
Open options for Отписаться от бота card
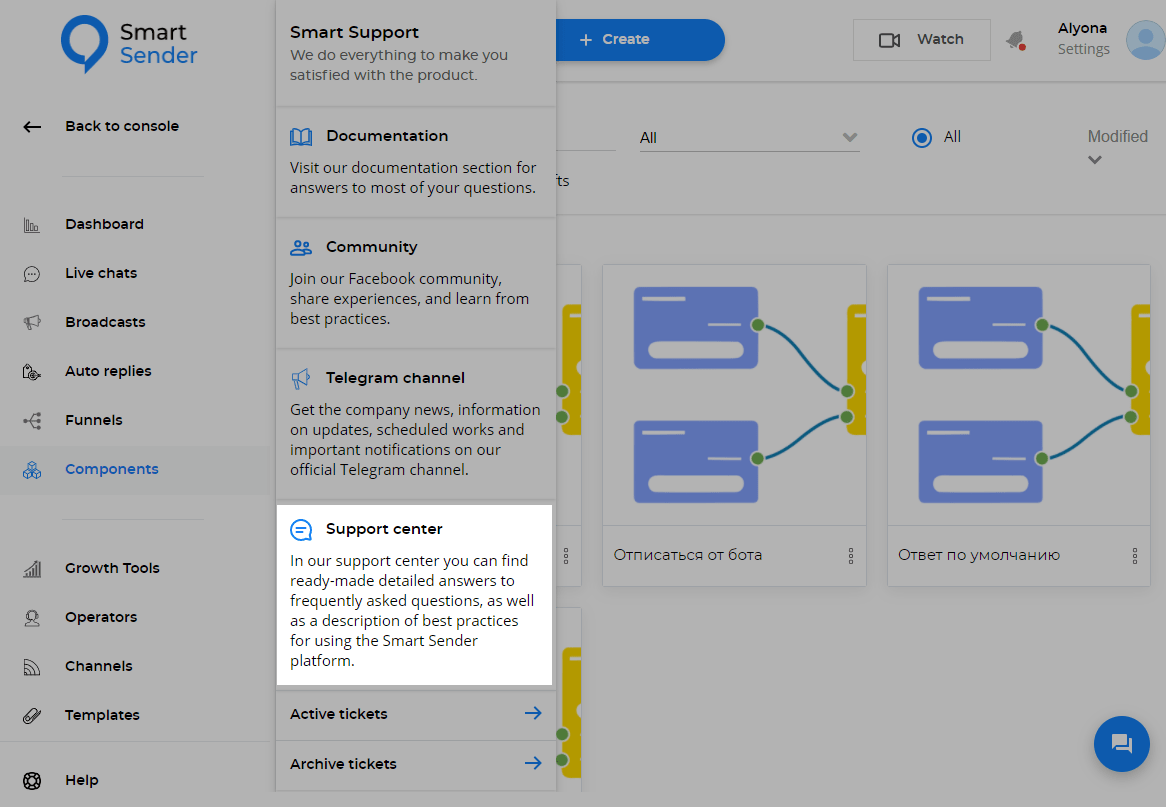[851, 556]
